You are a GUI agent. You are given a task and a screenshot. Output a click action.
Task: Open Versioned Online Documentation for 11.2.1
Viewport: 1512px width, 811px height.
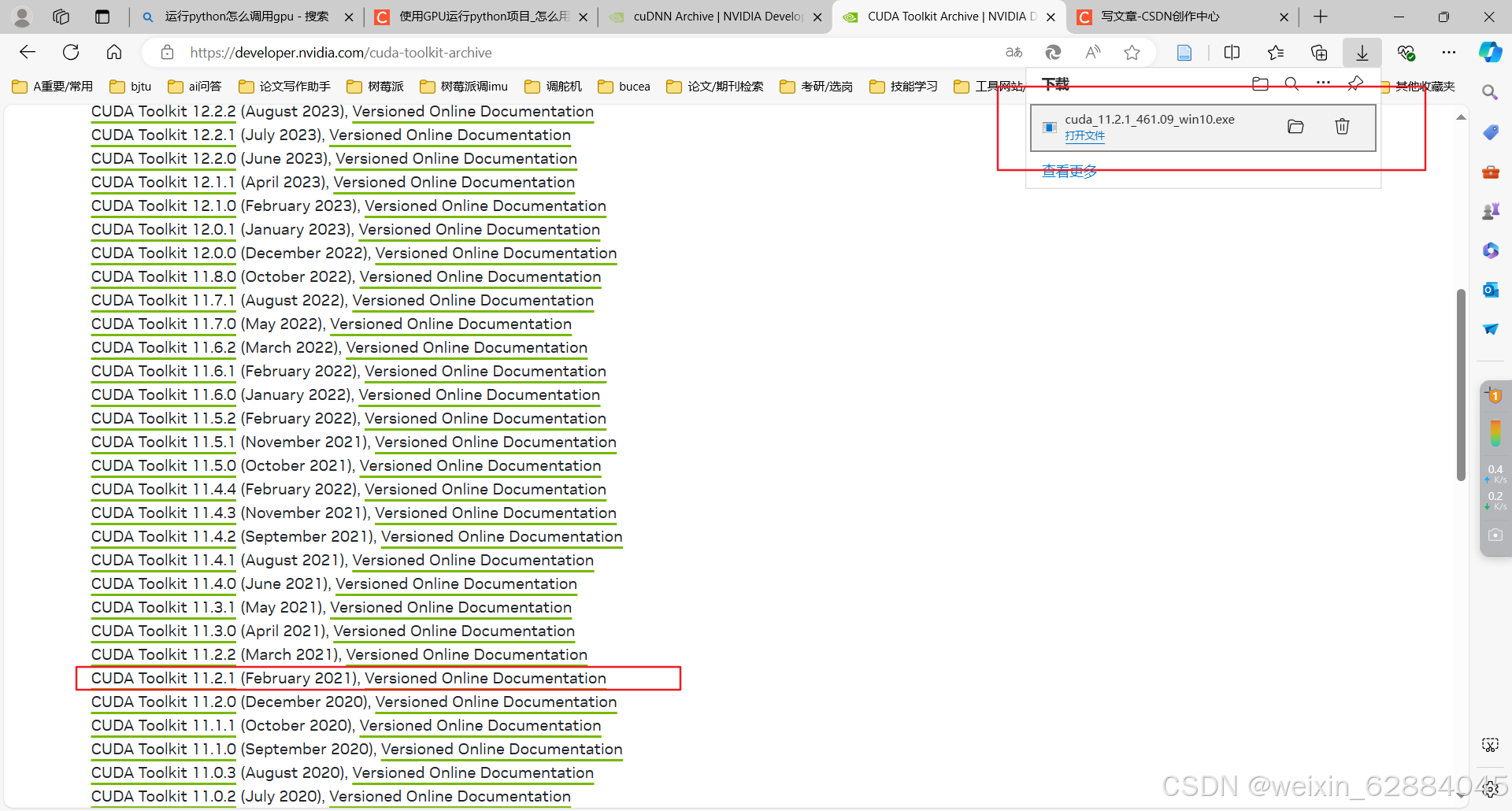click(x=485, y=678)
